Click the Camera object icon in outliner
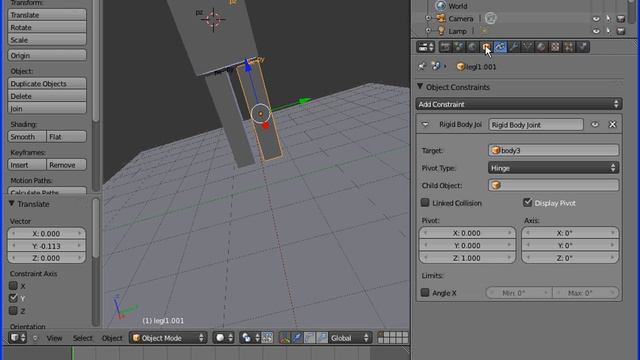 [x=441, y=18]
